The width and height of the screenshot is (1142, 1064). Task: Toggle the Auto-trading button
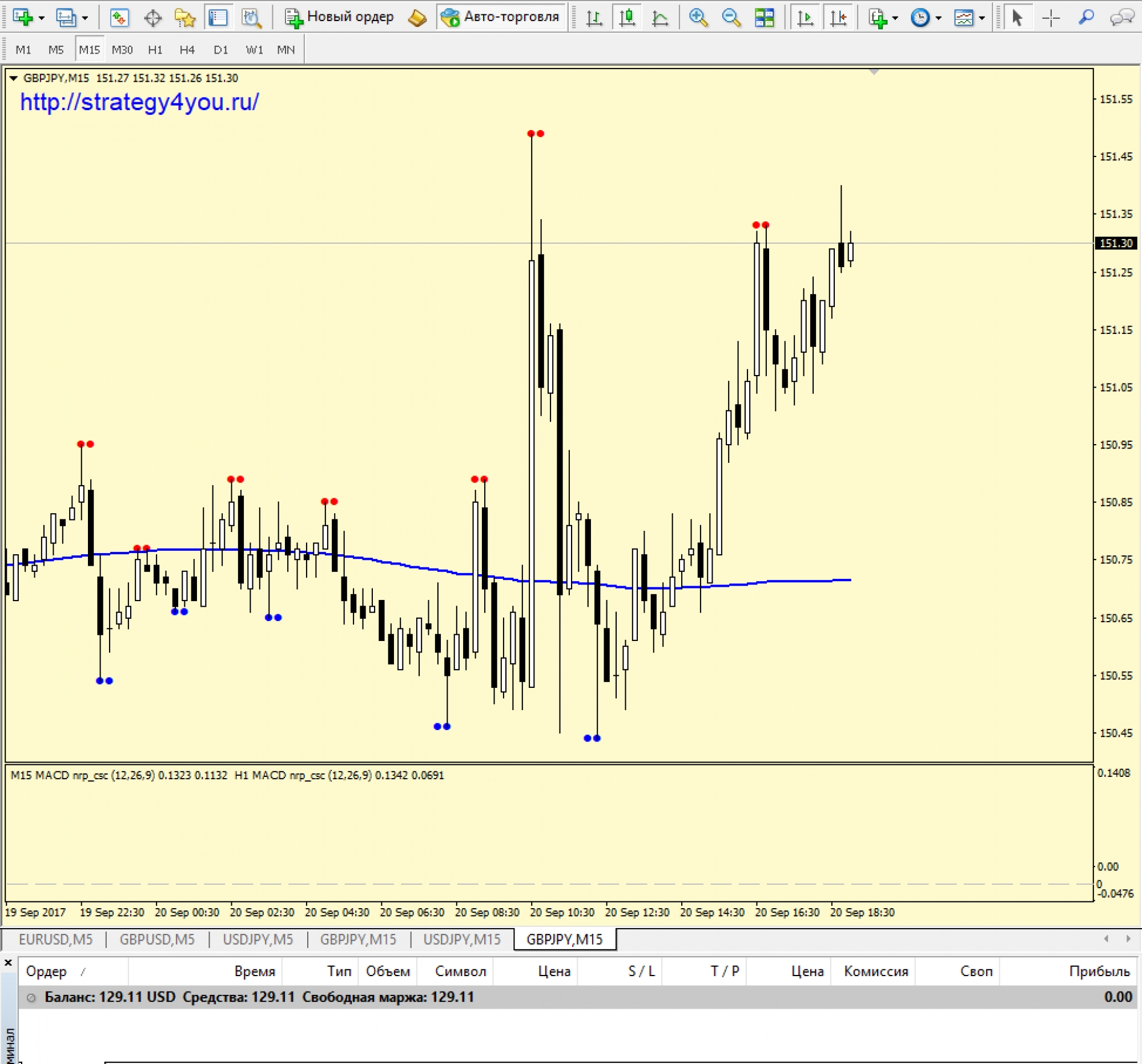501,17
